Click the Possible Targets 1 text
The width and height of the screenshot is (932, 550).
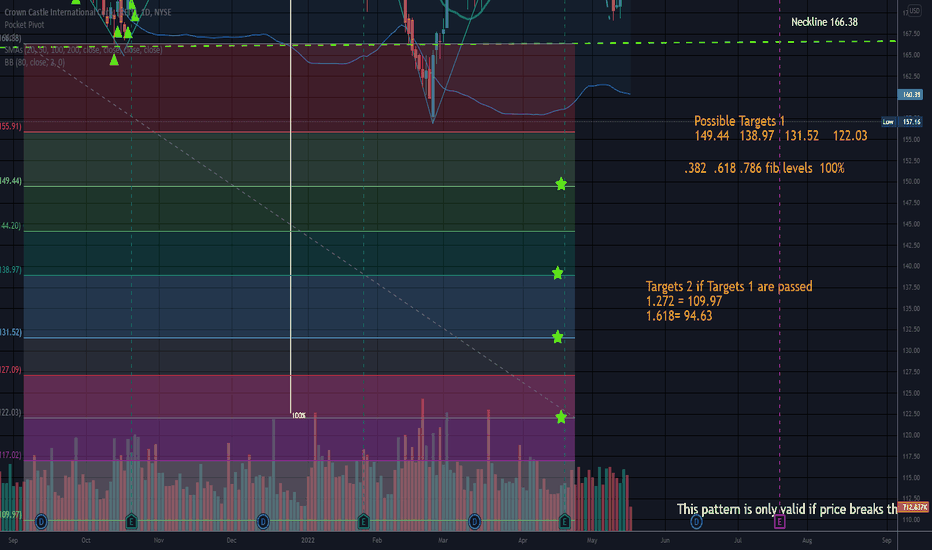tap(739, 121)
